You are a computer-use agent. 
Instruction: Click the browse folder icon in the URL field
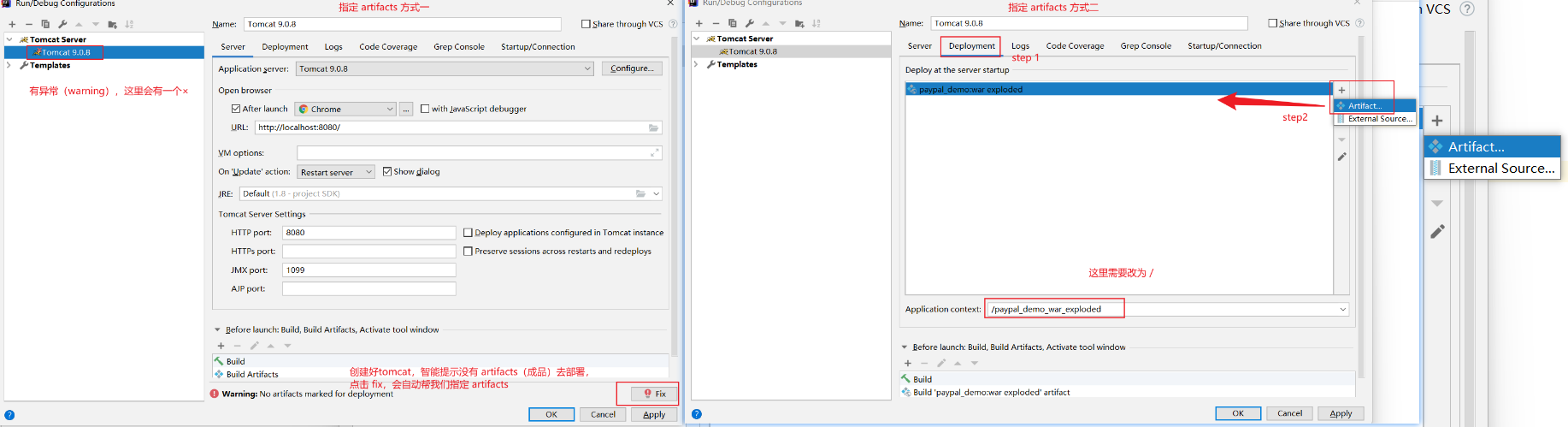click(653, 128)
